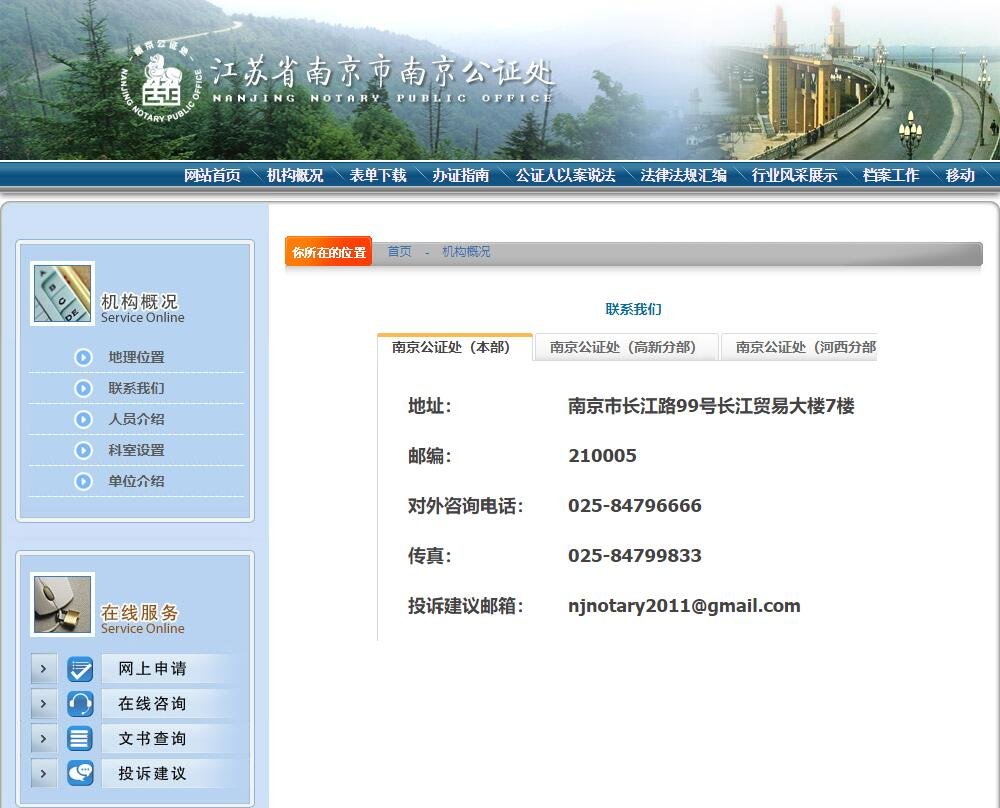1000x808 pixels.
Task: Click the 投诉建议 chat bubble icon
Action: (79, 773)
